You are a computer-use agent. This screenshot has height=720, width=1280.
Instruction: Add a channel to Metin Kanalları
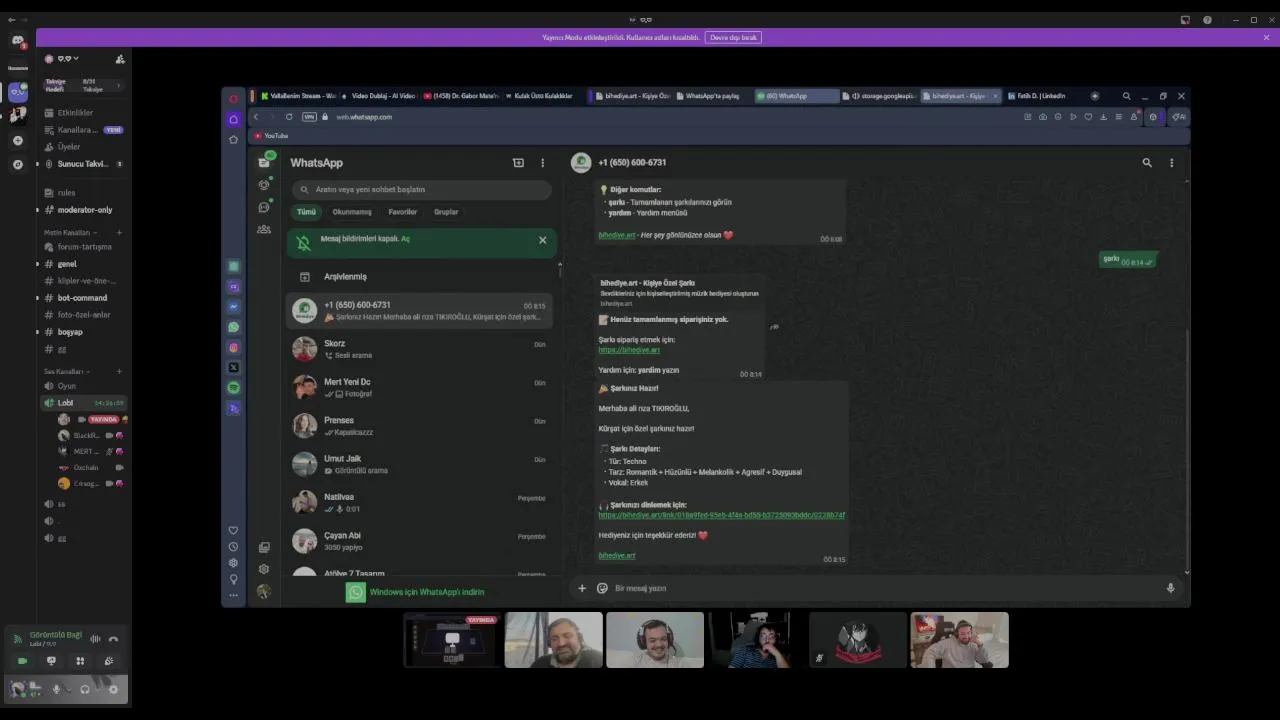point(120,232)
